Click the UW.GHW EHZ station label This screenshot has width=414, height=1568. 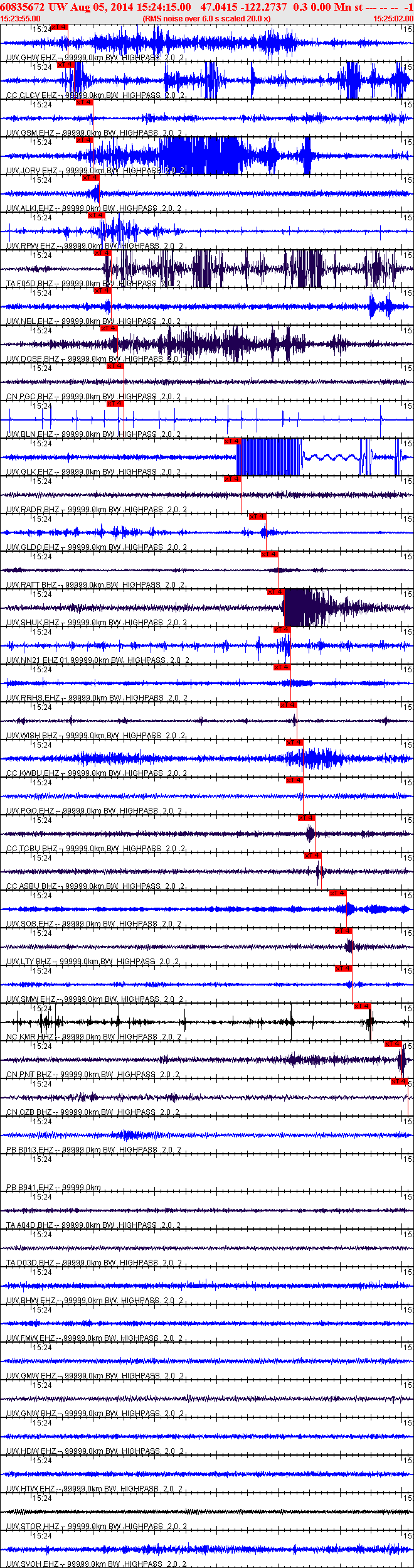[31, 58]
